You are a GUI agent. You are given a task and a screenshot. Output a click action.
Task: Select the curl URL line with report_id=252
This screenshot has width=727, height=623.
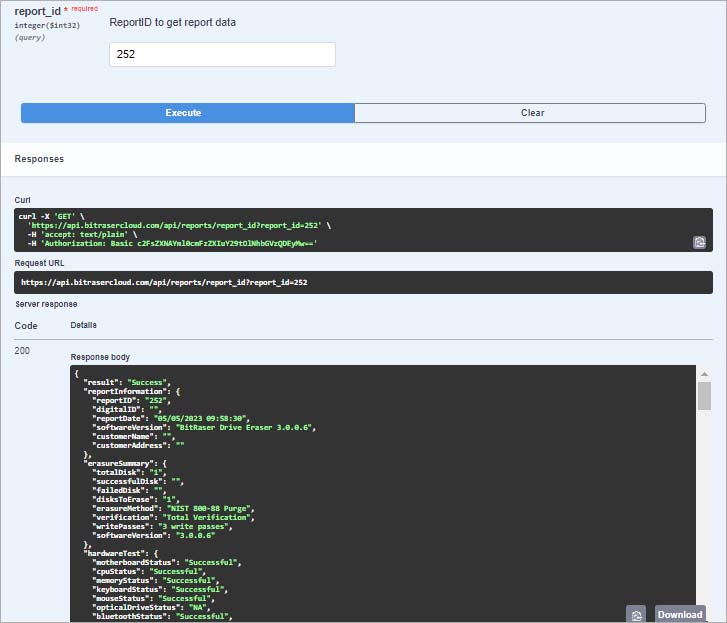pyautogui.click(x=180, y=225)
